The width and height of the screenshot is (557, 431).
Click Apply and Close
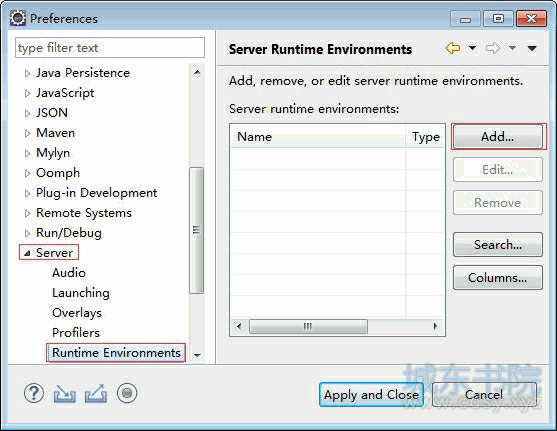(371, 394)
